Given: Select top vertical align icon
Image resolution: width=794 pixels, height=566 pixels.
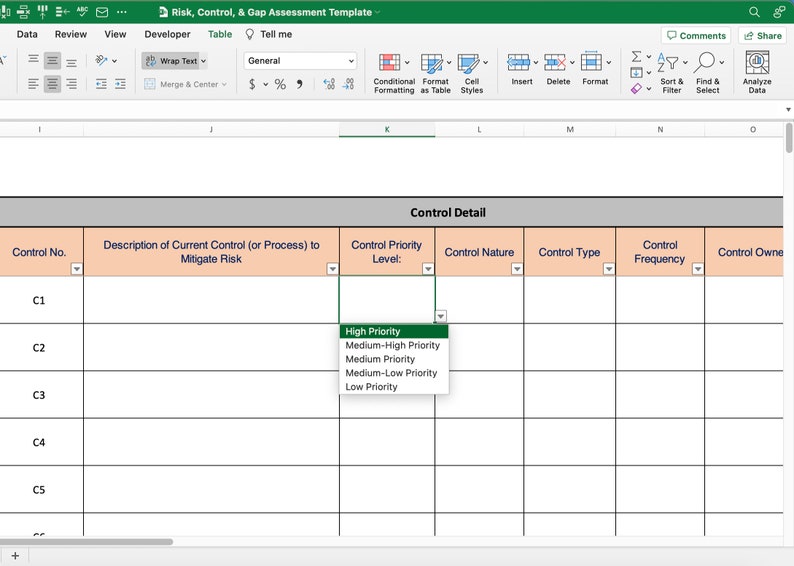Looking at the screenshot, I should [x=33, y=61].
